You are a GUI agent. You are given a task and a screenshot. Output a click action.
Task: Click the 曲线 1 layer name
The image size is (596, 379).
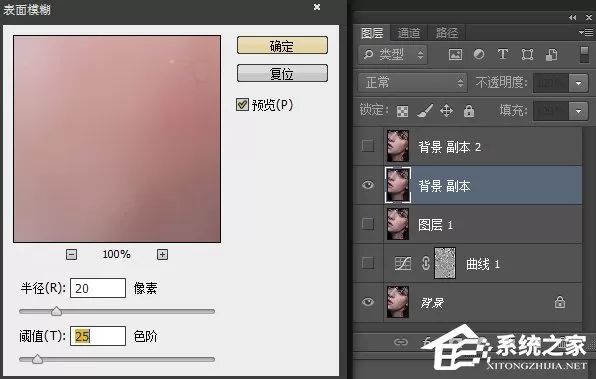click(483, 263)
